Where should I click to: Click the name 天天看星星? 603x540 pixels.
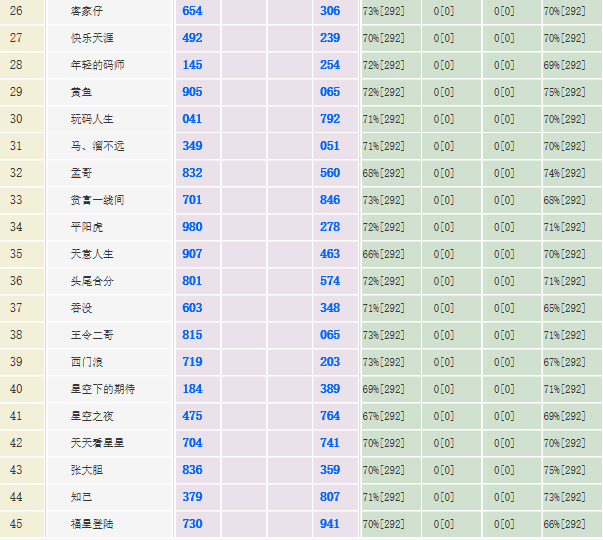[97, 443]
